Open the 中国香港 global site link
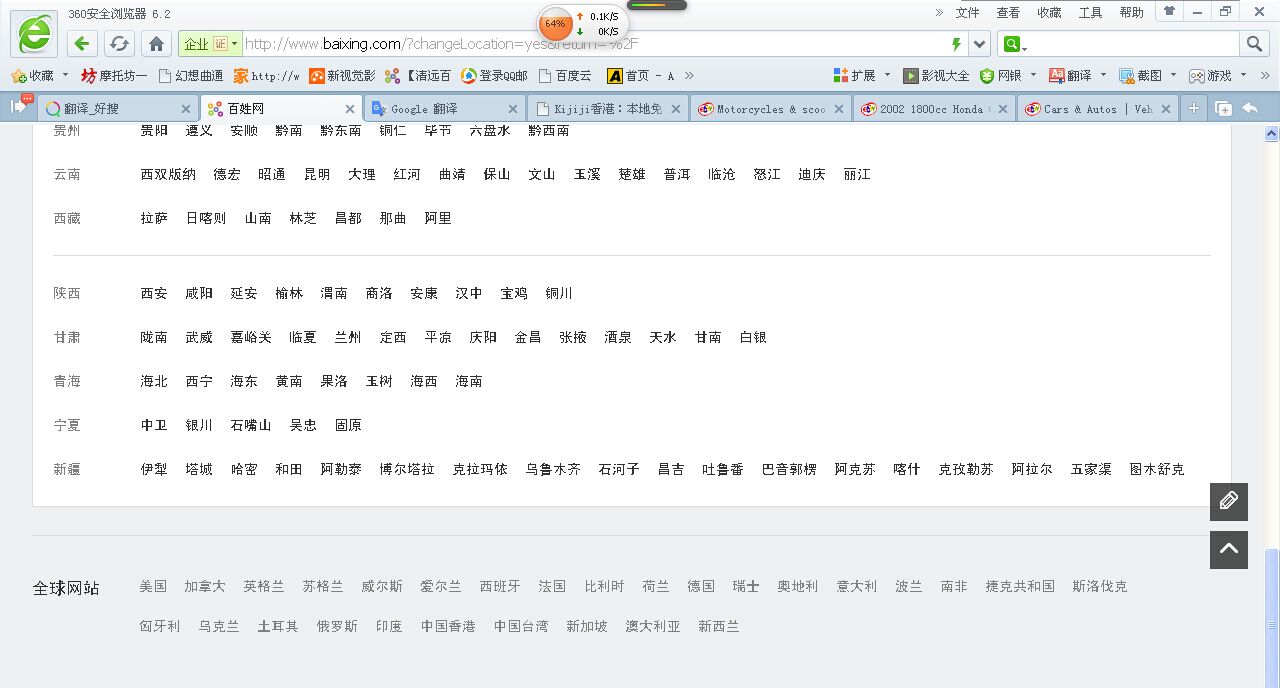The width and height of the screenshot is (1280, 688). click(x=448, y=626)
